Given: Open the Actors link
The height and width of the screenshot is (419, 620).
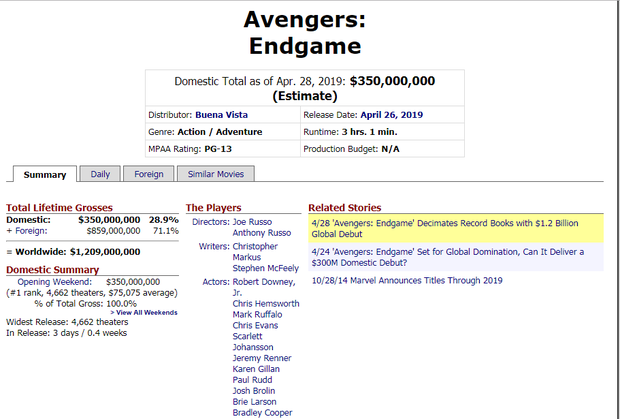Looking at the screenshot, I should [x=216, y=282].
